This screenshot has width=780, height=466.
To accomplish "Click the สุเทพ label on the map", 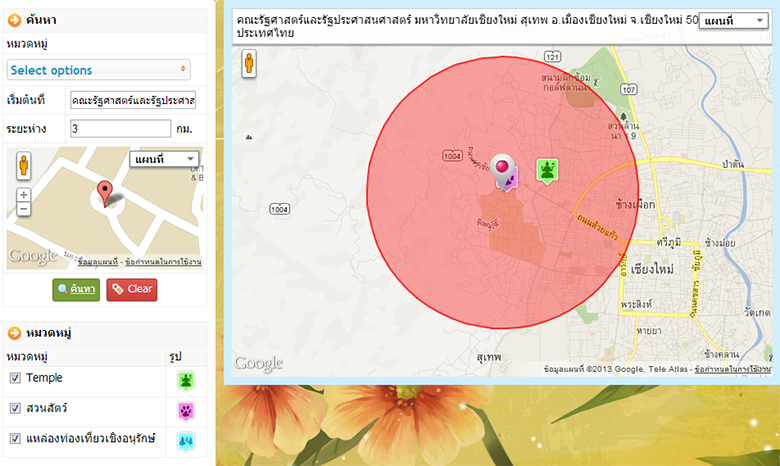I will point(488,357).
